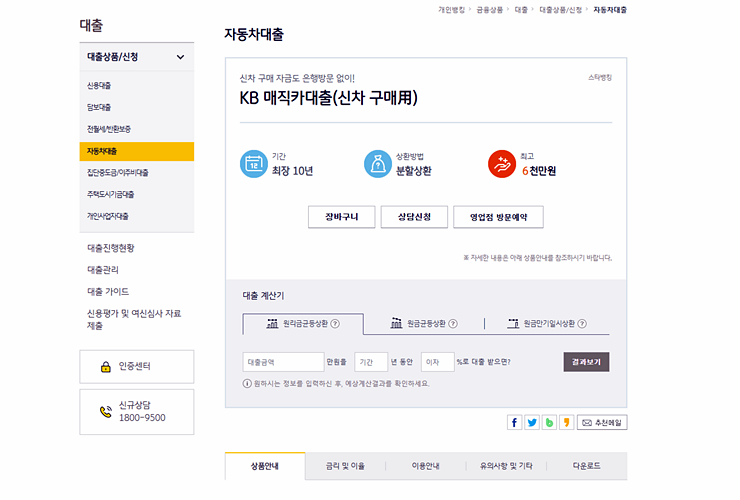
Task: Click the 최장 10년 text
Action: (293, 171)
